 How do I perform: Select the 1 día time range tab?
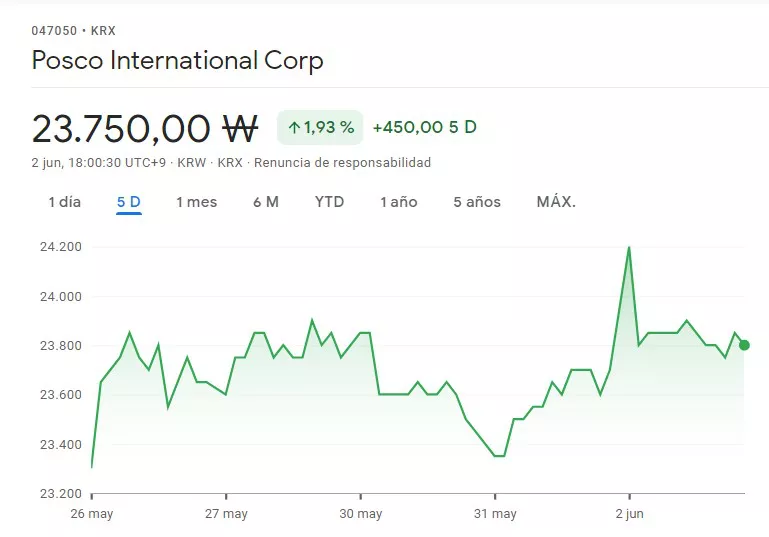[x=64, y=202]
